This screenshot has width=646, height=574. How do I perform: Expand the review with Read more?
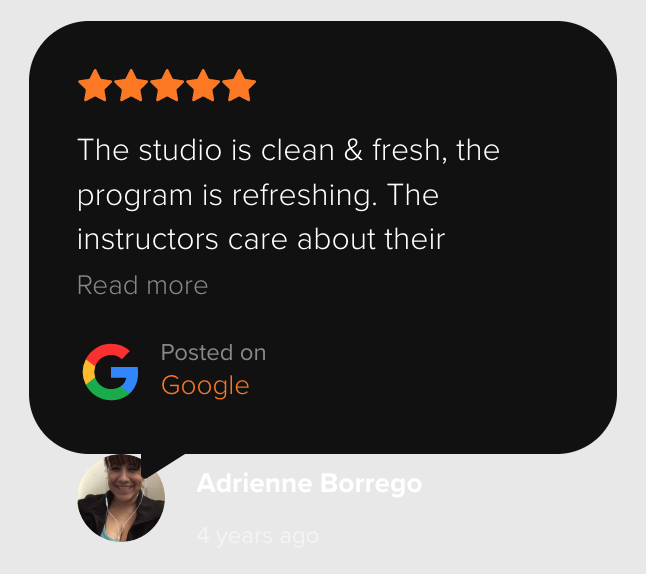tap(143, 285)
